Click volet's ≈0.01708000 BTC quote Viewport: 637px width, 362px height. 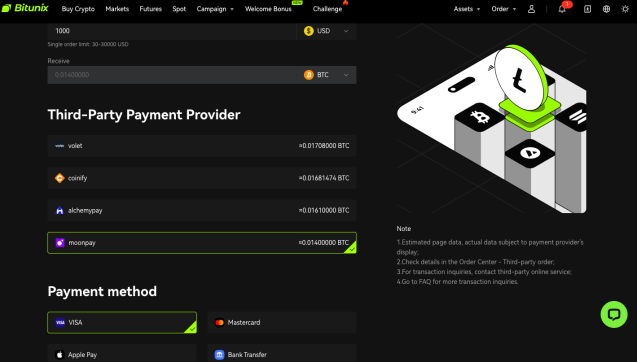pos(324,145)
